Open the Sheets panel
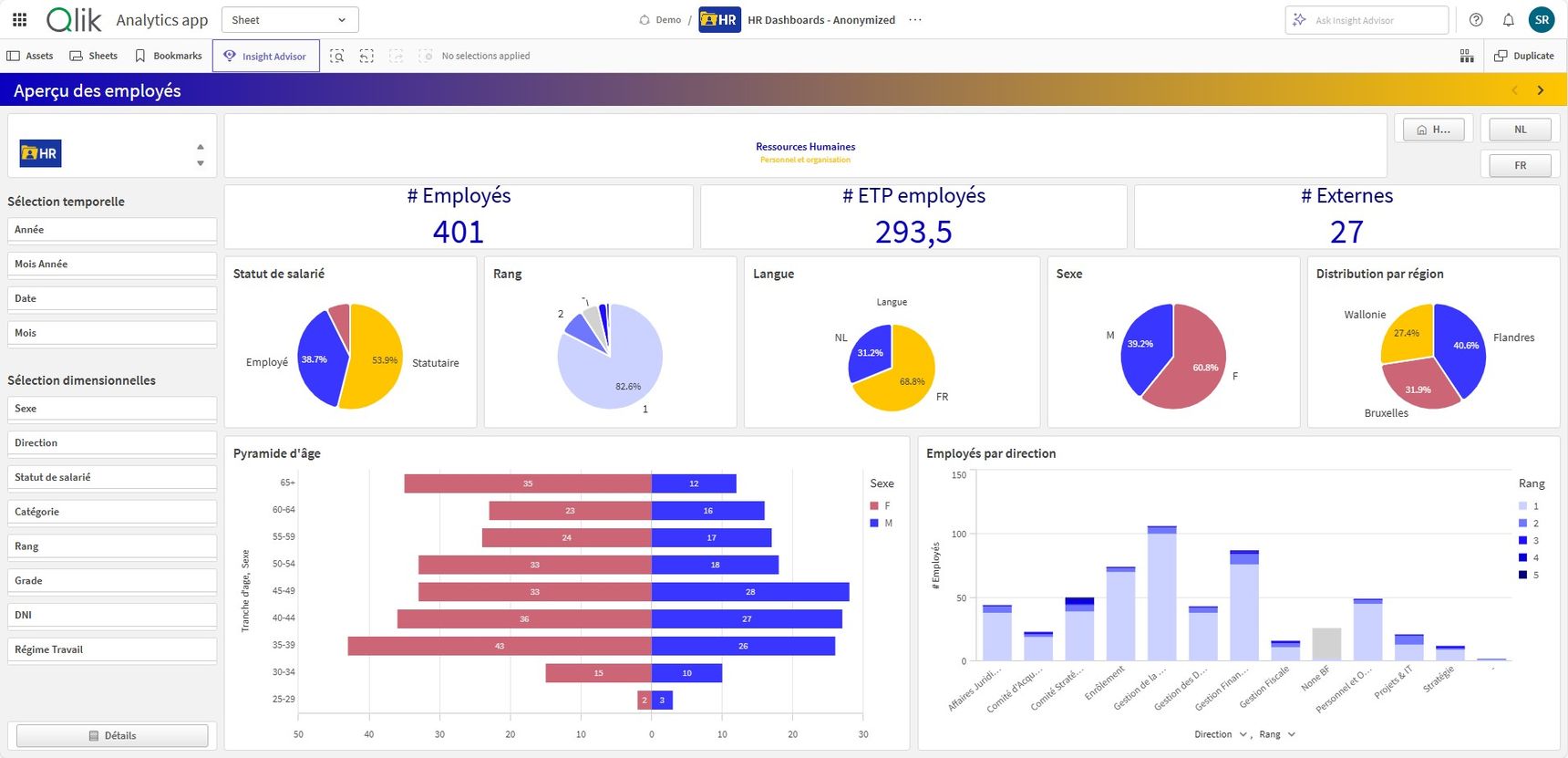Image resolution: width=1568 pixels, height=758 pixels. [x=94, y=56]
